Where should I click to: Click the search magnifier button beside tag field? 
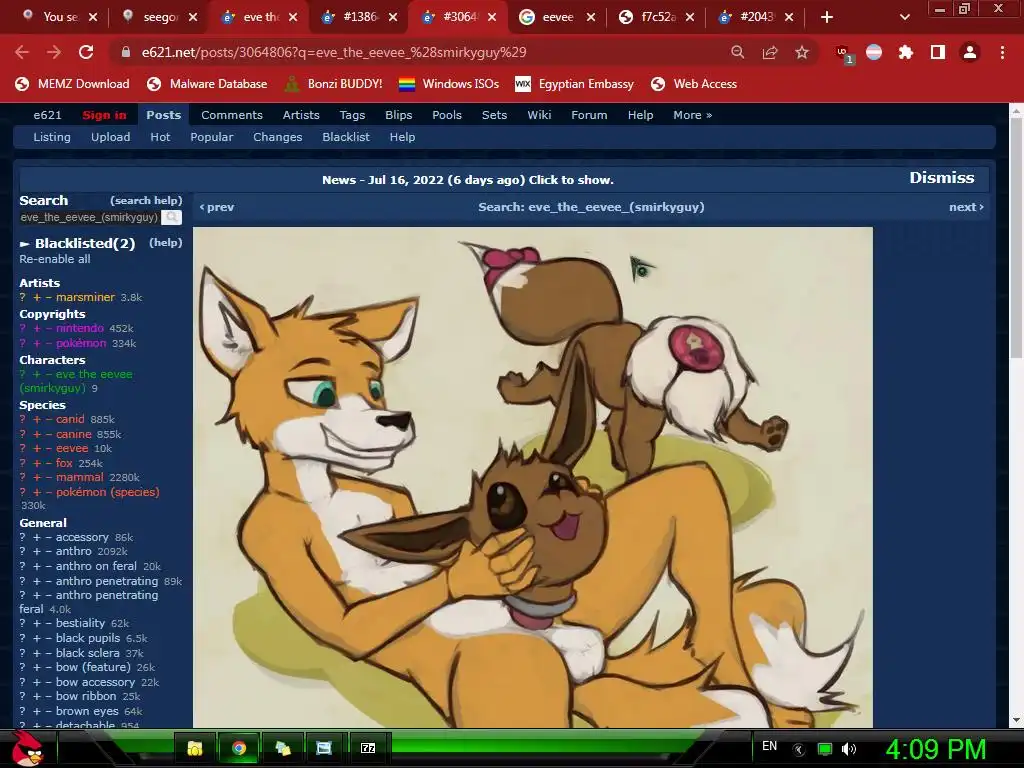click(171, 217)
